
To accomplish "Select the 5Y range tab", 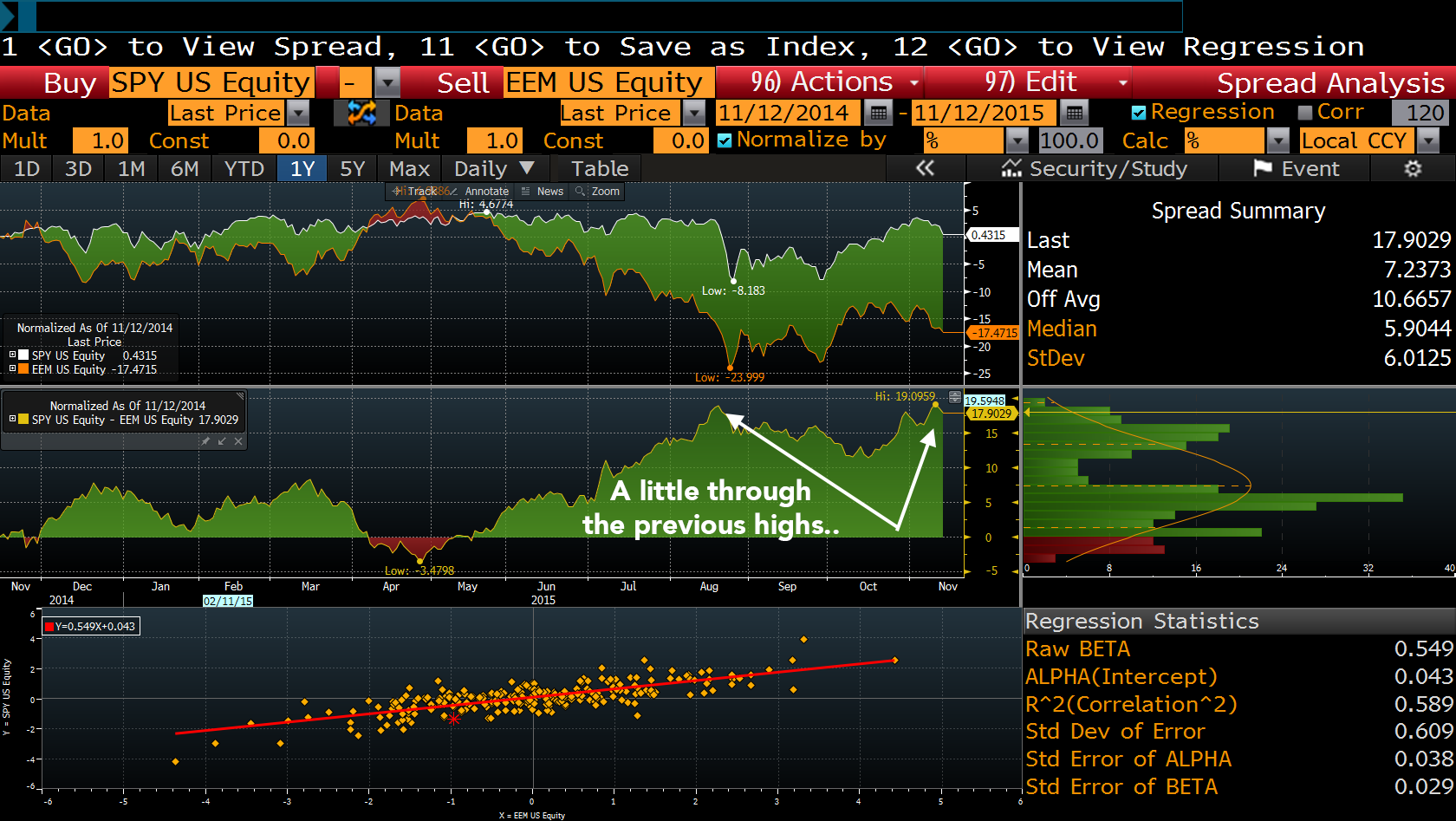I will (x=352, y=169).
